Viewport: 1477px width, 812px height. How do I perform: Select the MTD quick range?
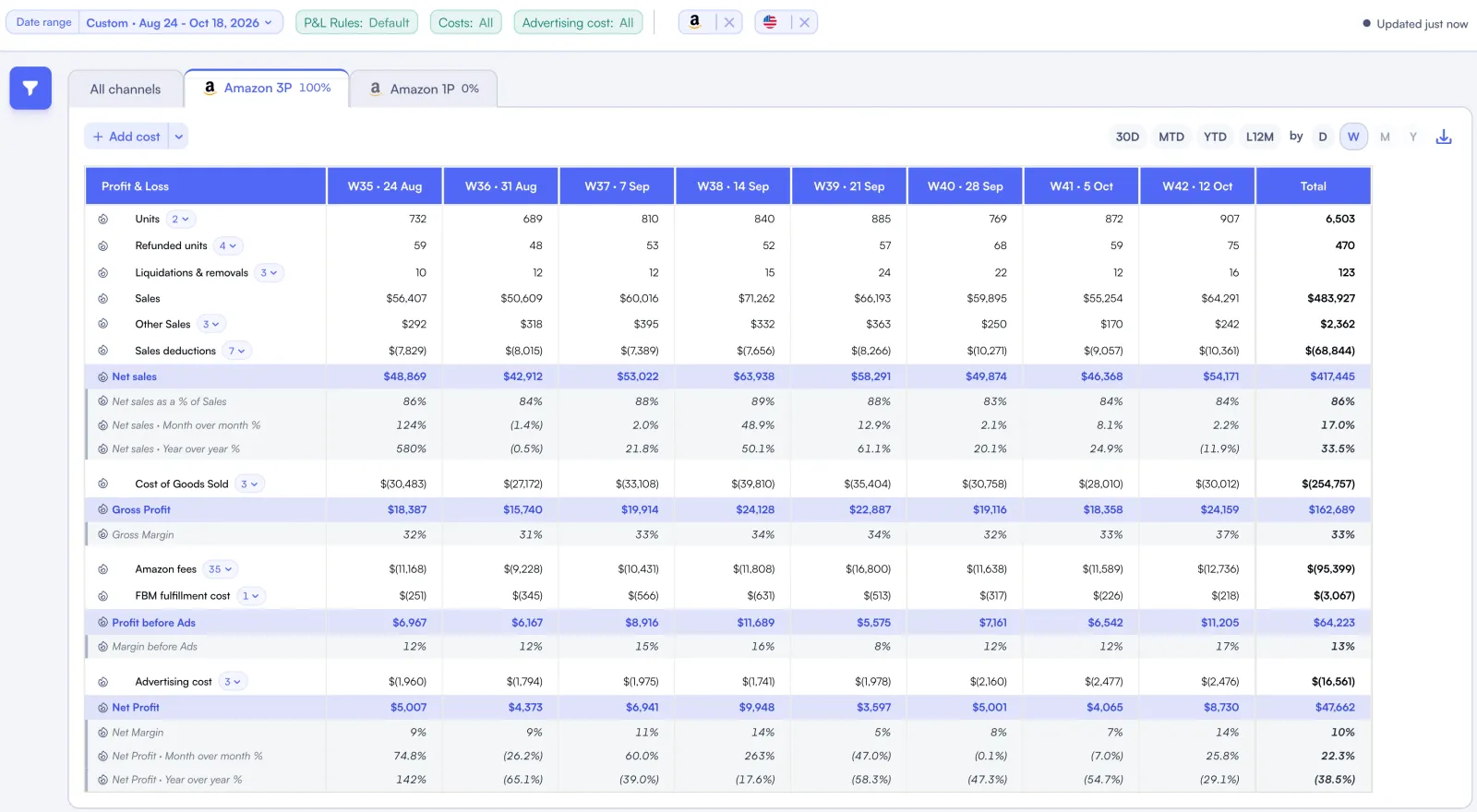click(1171, 137)
